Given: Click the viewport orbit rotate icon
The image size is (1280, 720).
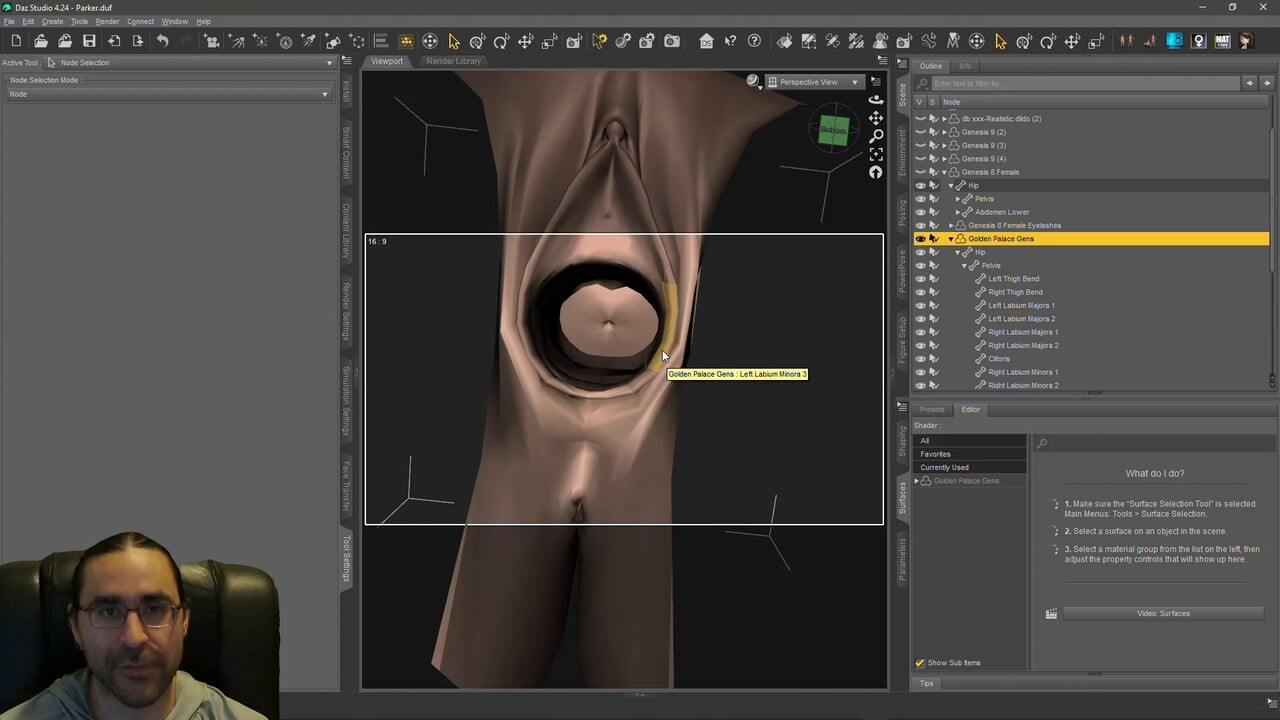Looking at the screenshot, I should click(876, 99).
